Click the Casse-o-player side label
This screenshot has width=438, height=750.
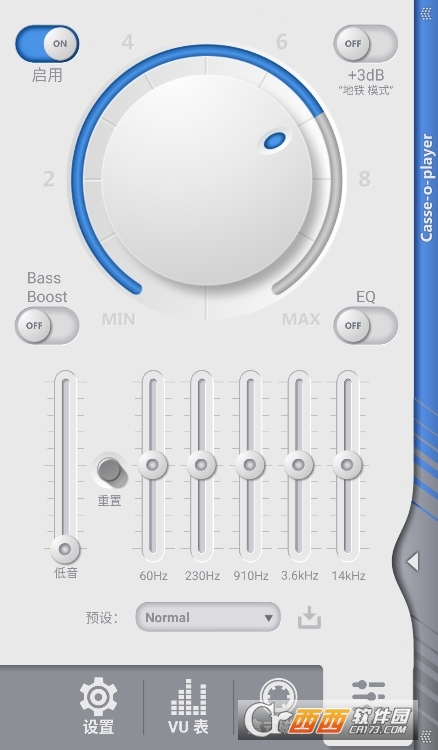pos(427,188)
